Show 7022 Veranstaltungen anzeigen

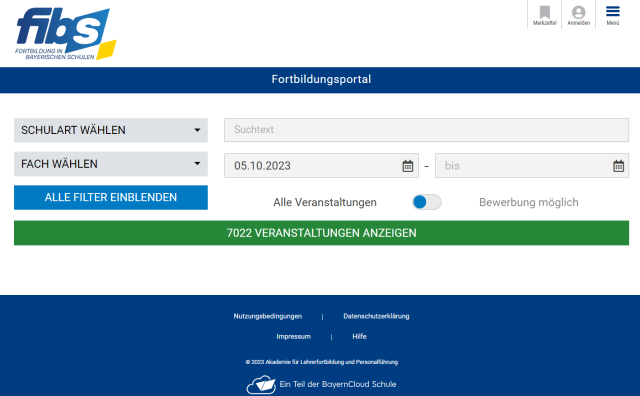point(321,233)
